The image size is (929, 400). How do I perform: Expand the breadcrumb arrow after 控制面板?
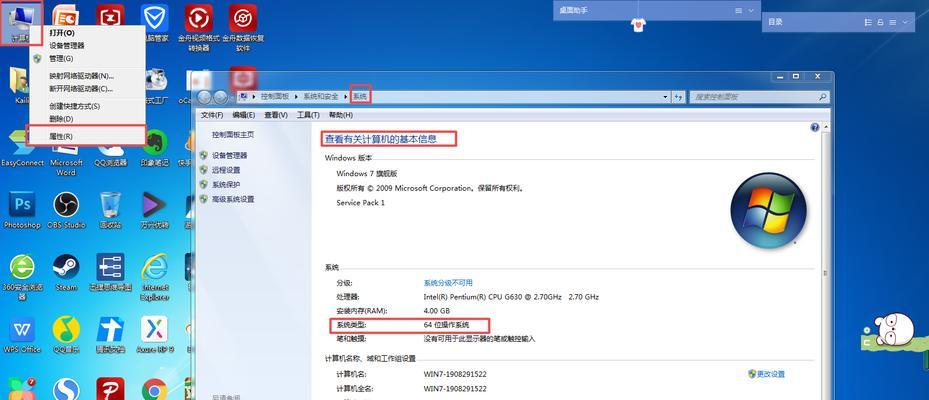tap(296, 97)
